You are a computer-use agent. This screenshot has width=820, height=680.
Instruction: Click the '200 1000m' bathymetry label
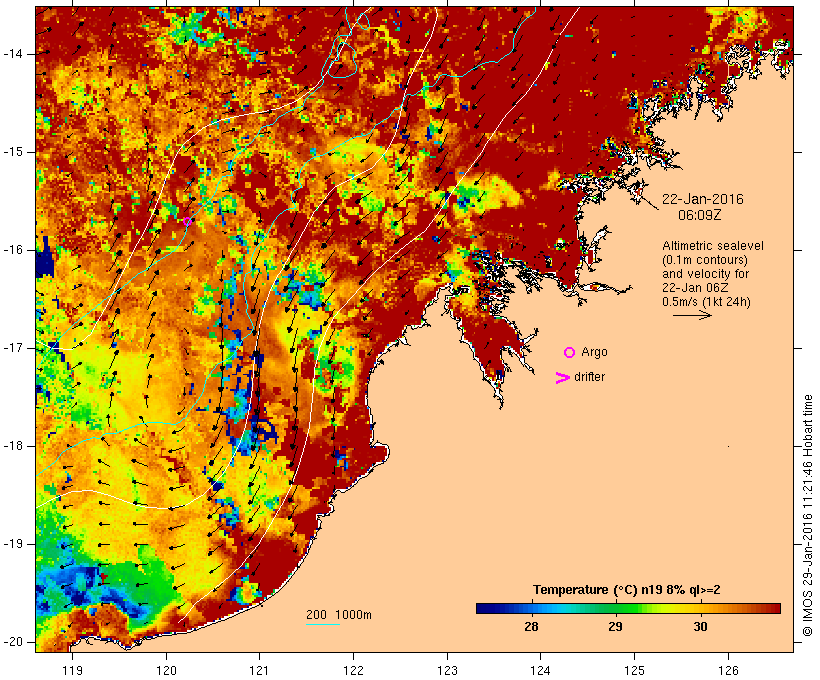point(339,615)
